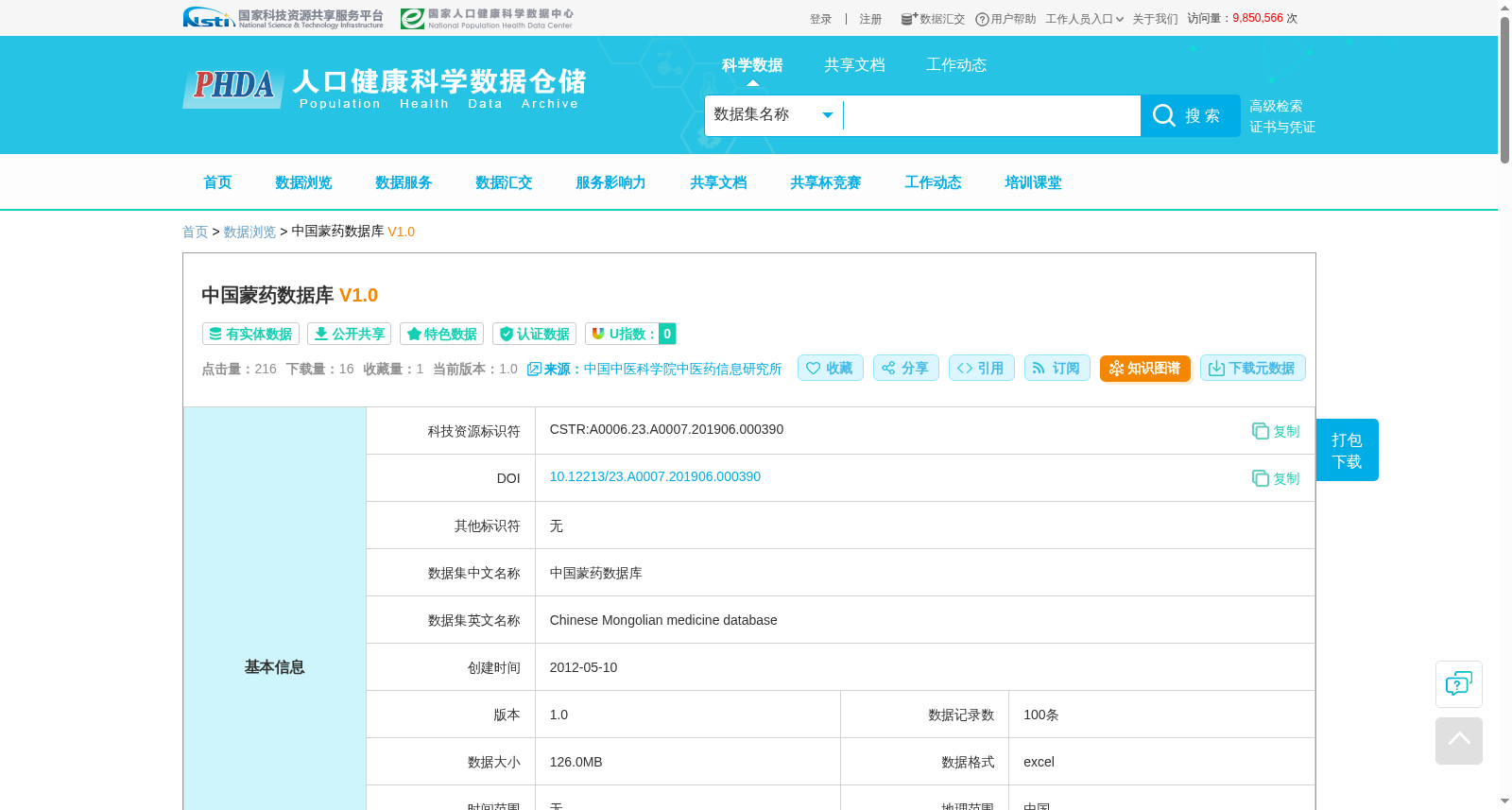
Task: Open 数据浏览 in the main navigation
Action: tap(303, 182)
